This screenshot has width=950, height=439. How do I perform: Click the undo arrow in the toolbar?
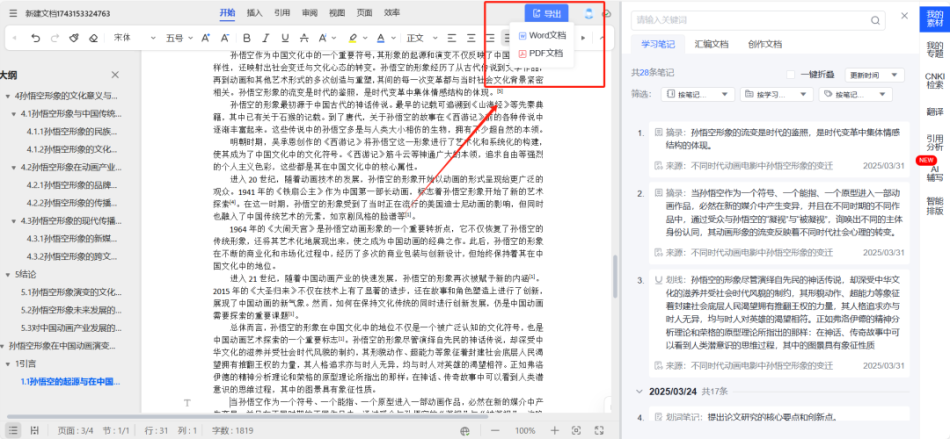(x=35, y=38)
